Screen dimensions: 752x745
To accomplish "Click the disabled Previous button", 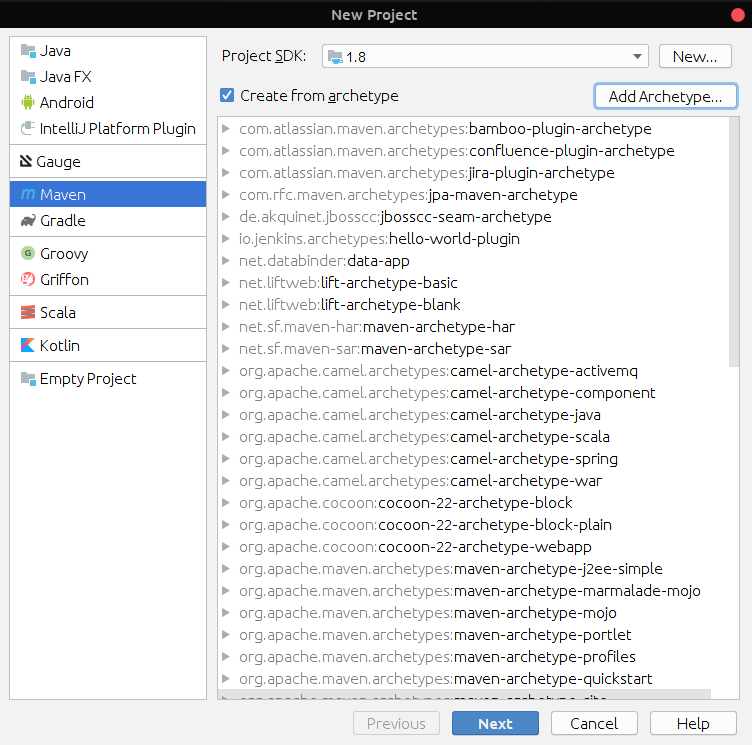I will tap(396, 723).
